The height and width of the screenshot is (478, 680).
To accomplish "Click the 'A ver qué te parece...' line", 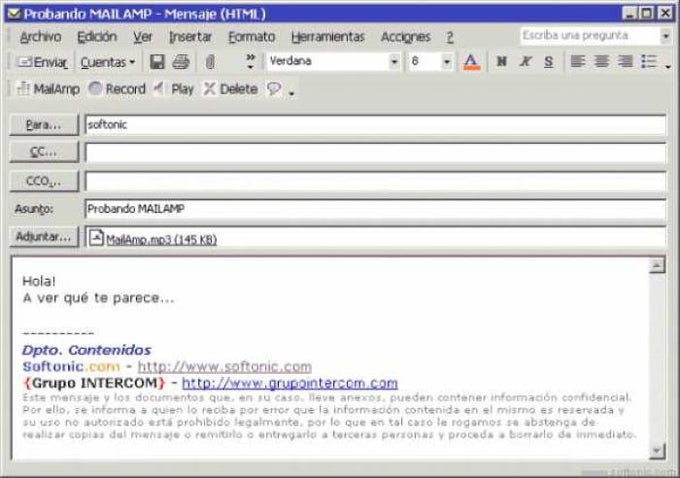I will [x=98, y=298].
